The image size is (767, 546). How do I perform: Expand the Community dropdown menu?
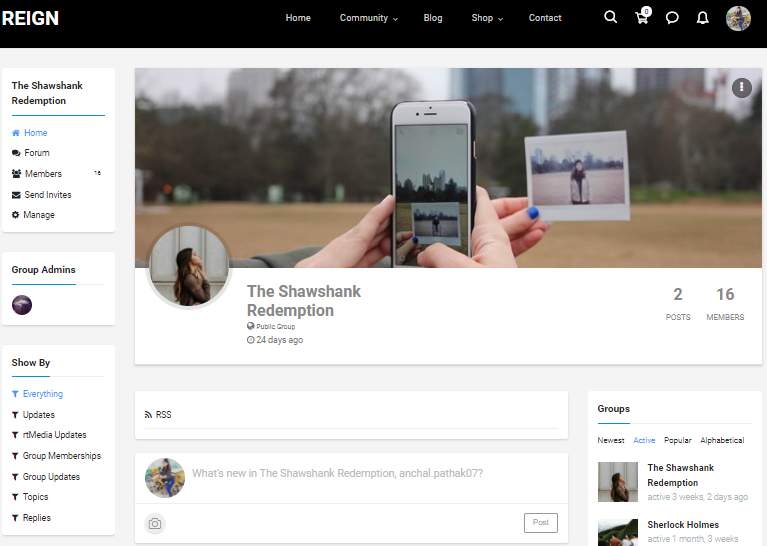tap(369, 18)
